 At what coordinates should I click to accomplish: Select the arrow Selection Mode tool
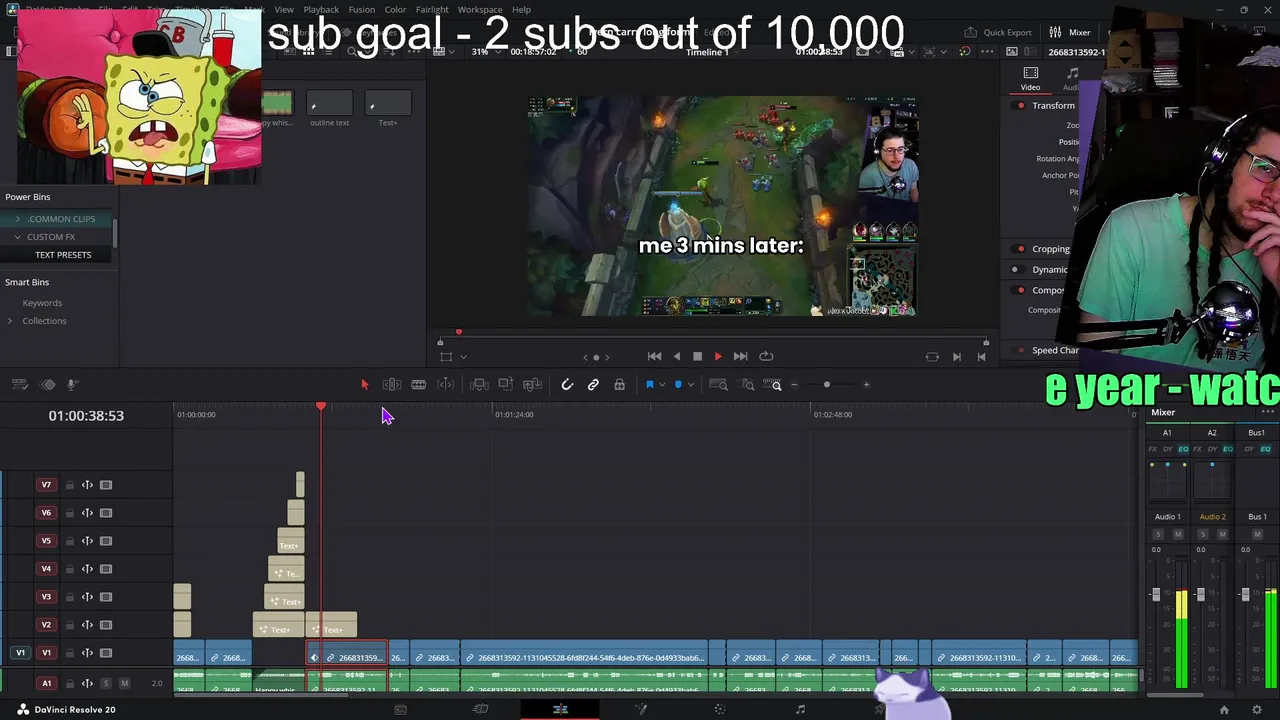click(x=364, y=385)
